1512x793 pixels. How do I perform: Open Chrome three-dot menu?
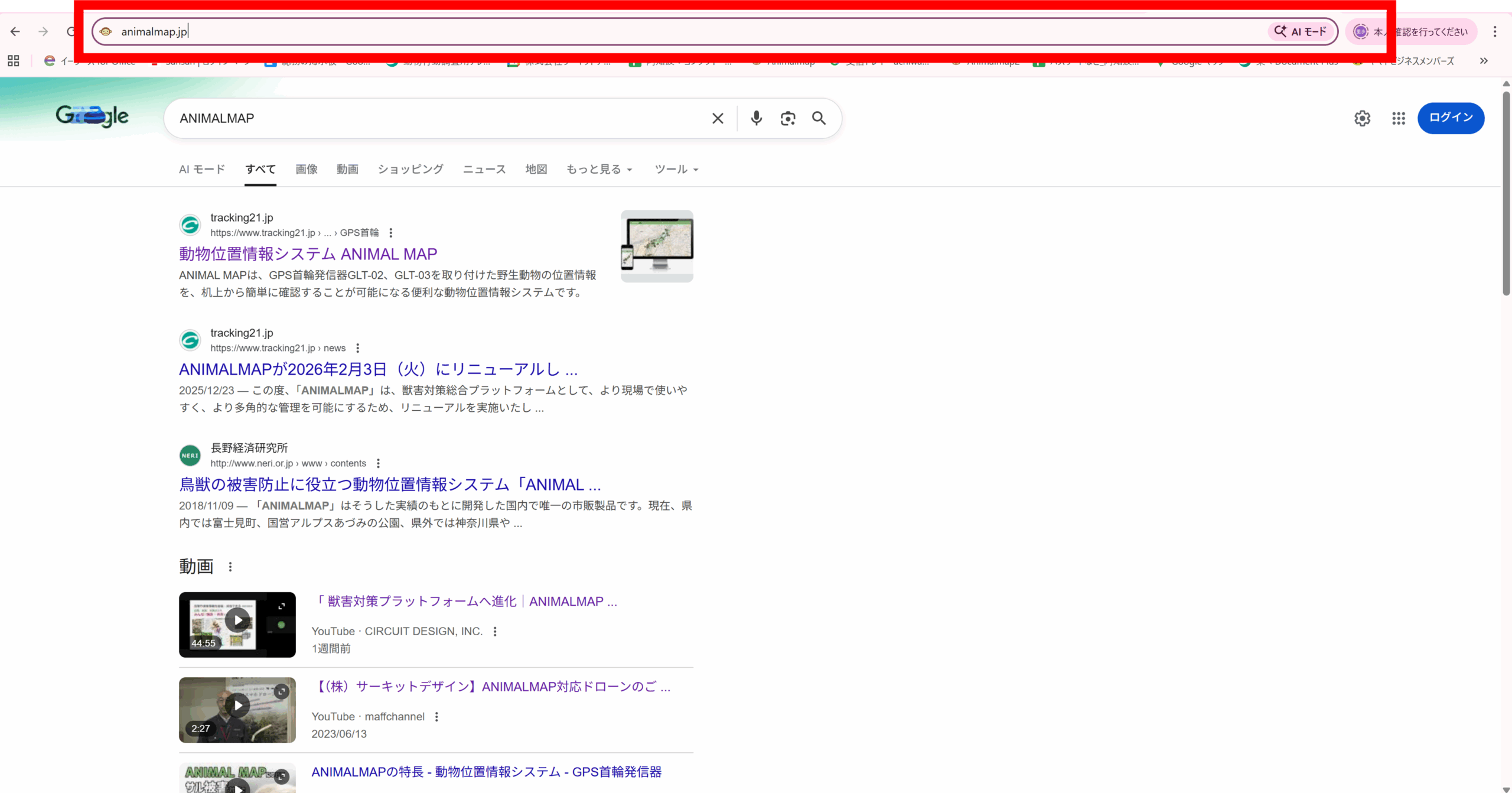[1495, 31]
